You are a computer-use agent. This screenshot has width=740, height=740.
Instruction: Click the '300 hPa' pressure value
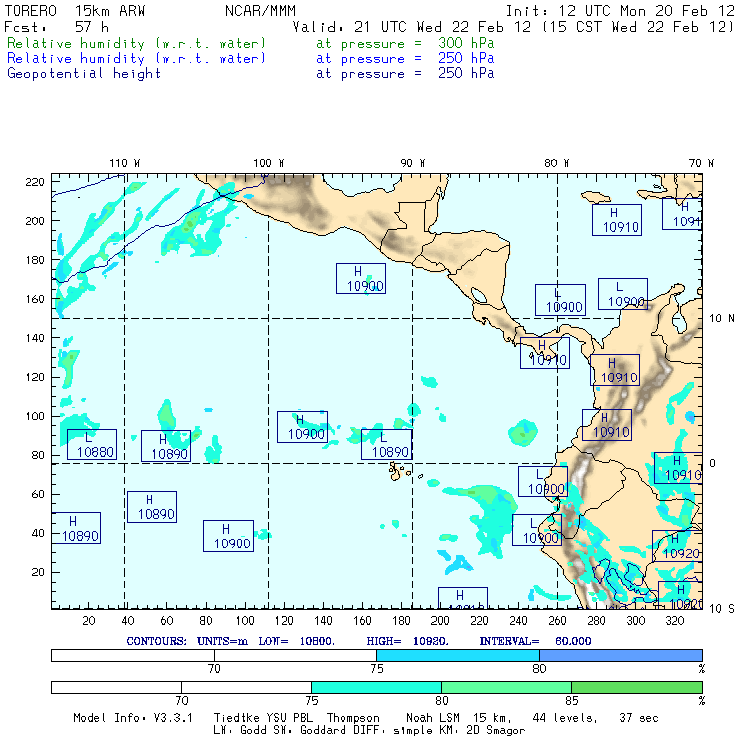tap(466, 43)
